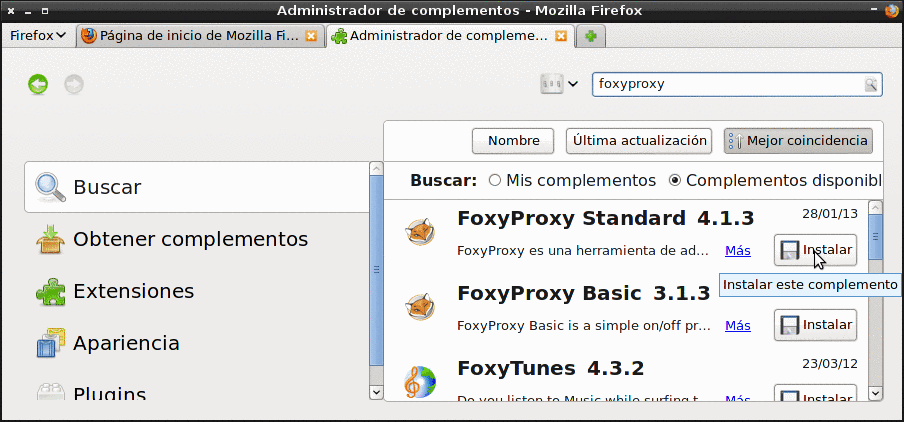This screenshot has width=904, height=422.
Task: Open the Plugins category
Action: 197,392
